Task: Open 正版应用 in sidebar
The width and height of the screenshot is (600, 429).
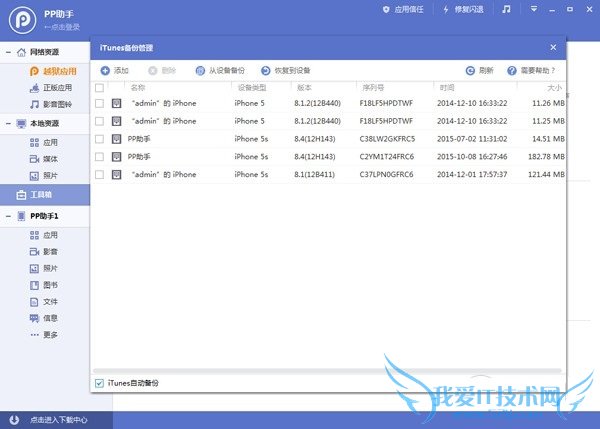Action: (x=51, y=88)
